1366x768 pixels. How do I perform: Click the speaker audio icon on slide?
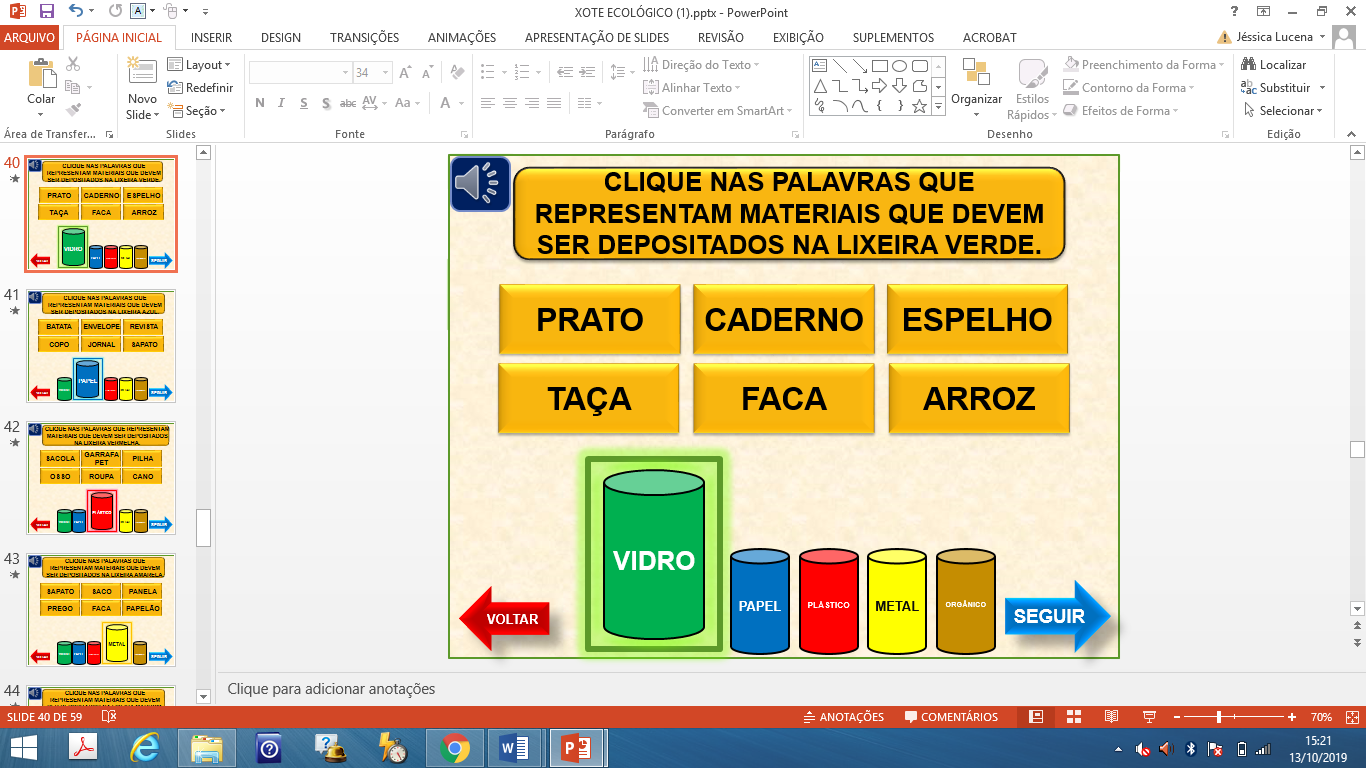(x=480, y=184)
